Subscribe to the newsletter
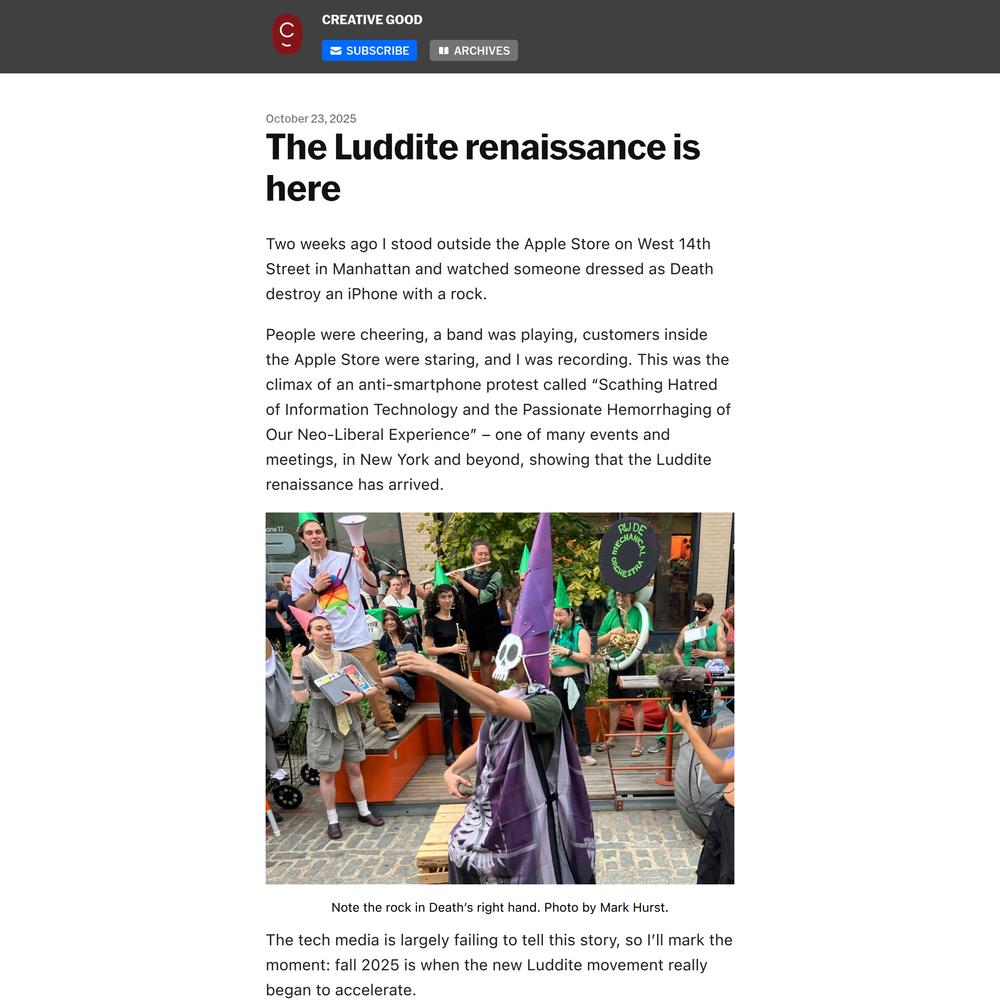Viewport: 1000px width, 1000px height. [x=369, y=51]
